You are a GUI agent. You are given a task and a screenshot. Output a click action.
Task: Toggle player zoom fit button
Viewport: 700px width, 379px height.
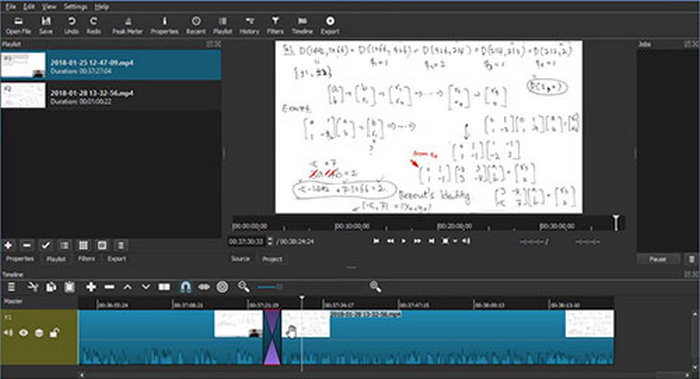pyautogui.click(x=445, y=241)
